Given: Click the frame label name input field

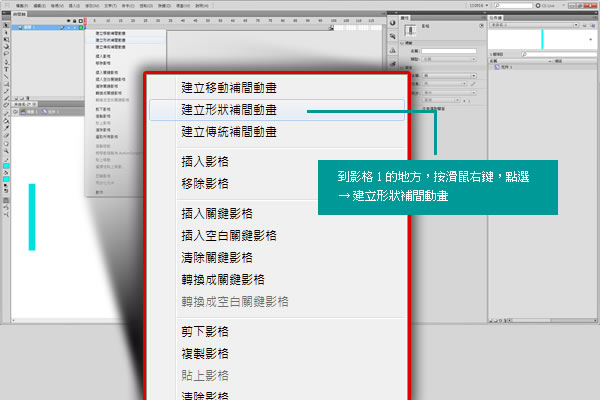Looking at the screenshot, I should coord(449,51).
